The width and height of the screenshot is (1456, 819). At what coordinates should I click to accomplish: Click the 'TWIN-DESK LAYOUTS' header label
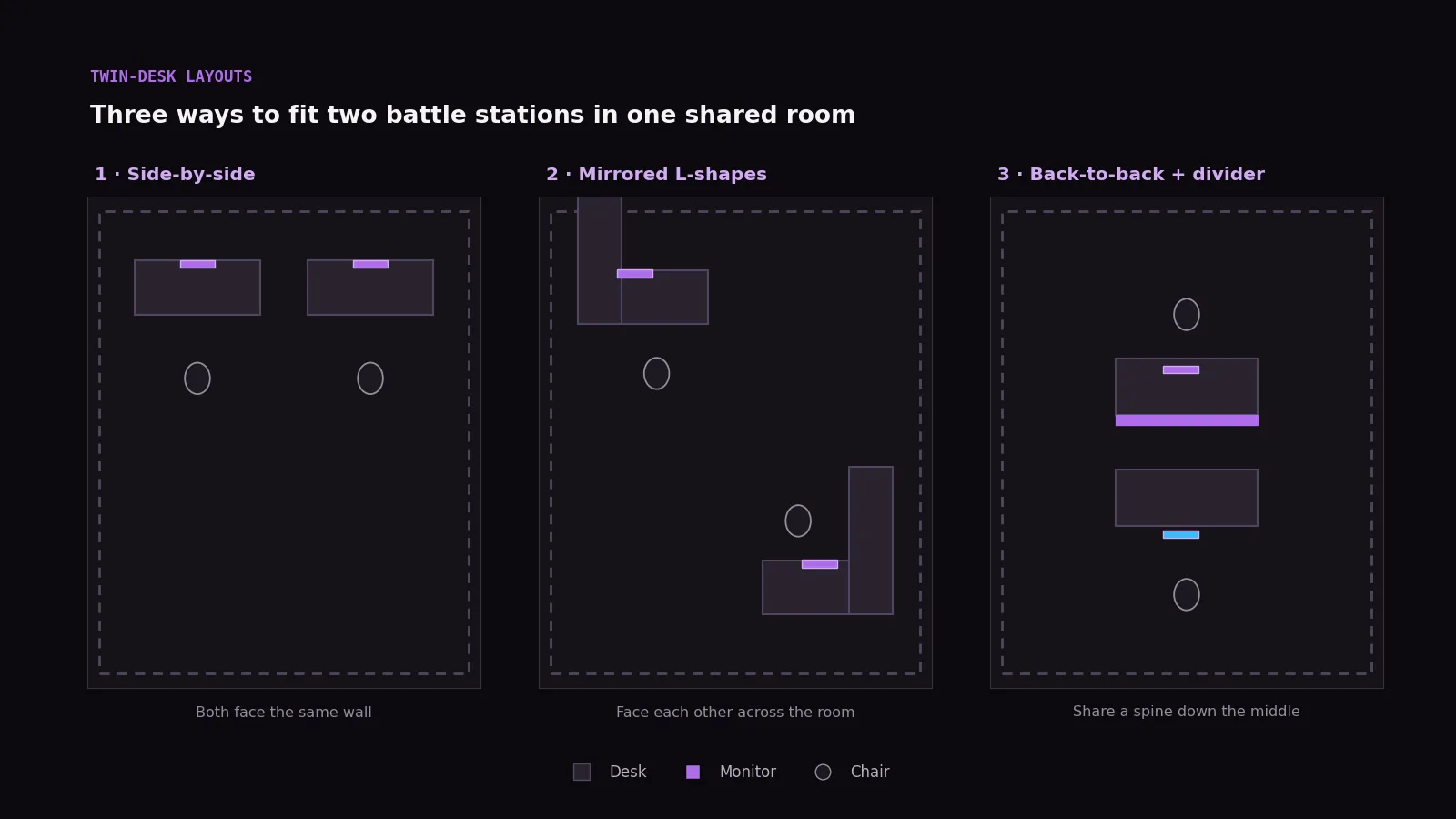pyautogui.click(x=171, y=76)
